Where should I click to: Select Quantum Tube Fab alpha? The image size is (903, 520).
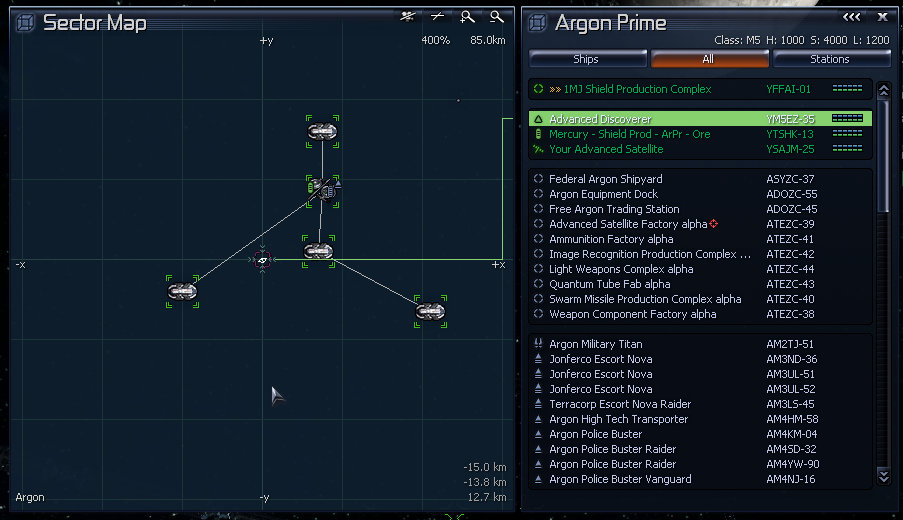pyautogui.click(x=700, y=284)
